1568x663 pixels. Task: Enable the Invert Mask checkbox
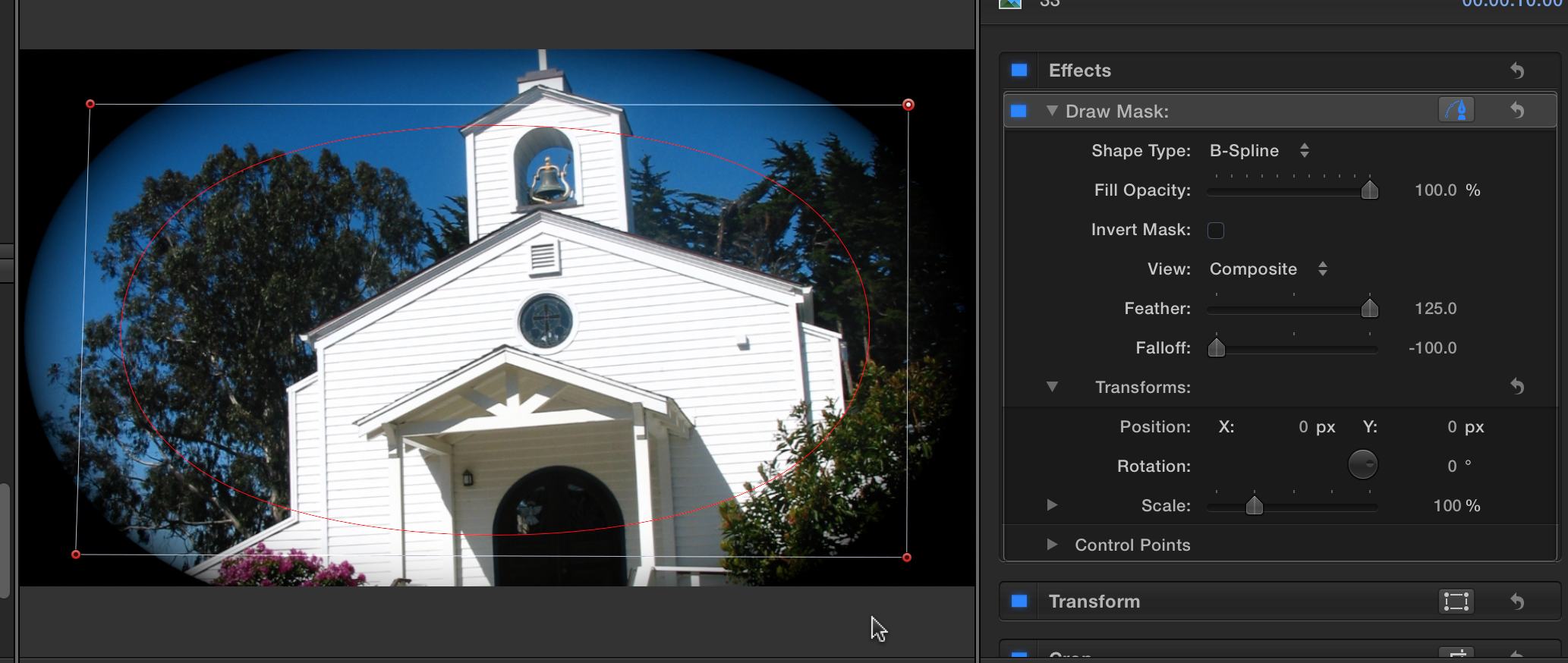(x=1216, y=230)
